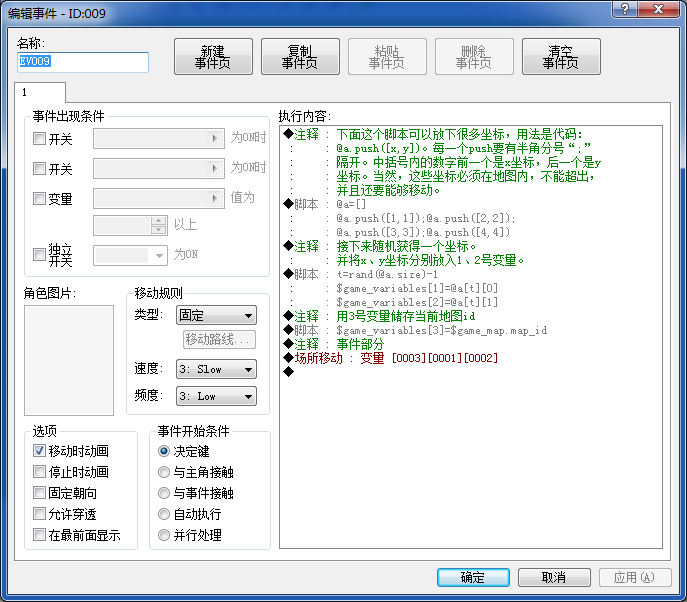This screenshot has width=687, height=602.
Task: Enable the first 开关 condition checkbox
Action: [39, 139]
